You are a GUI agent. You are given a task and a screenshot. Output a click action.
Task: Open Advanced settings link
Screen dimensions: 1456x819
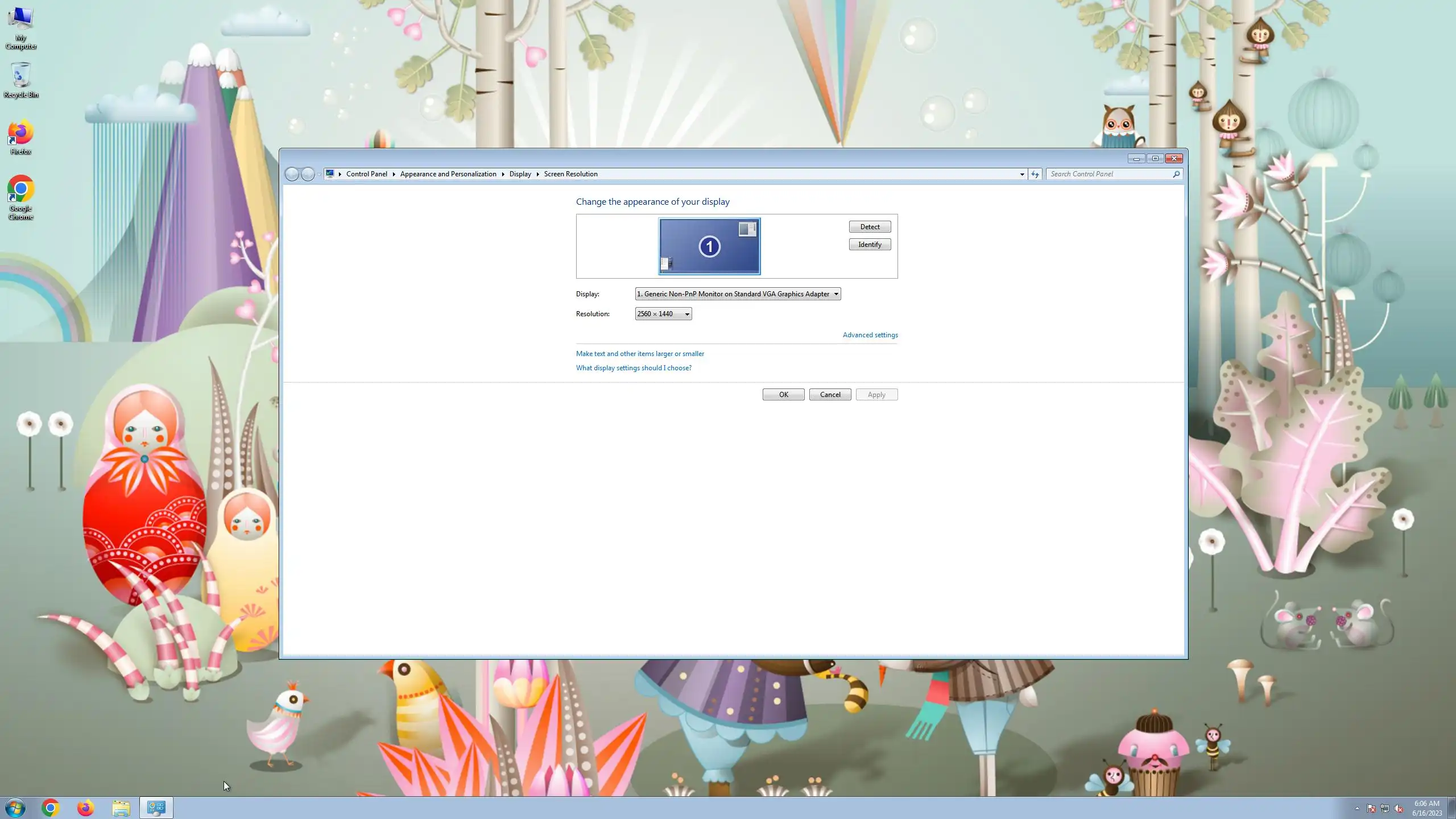pyautogui.click(x=870, y=335)
